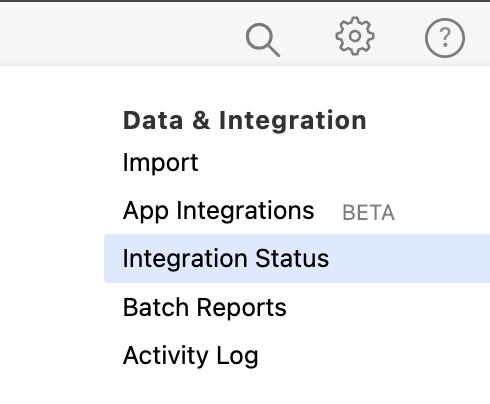Click the cog wheel in the header bar
Screen dimensions: 490x404
pos(355,36)
